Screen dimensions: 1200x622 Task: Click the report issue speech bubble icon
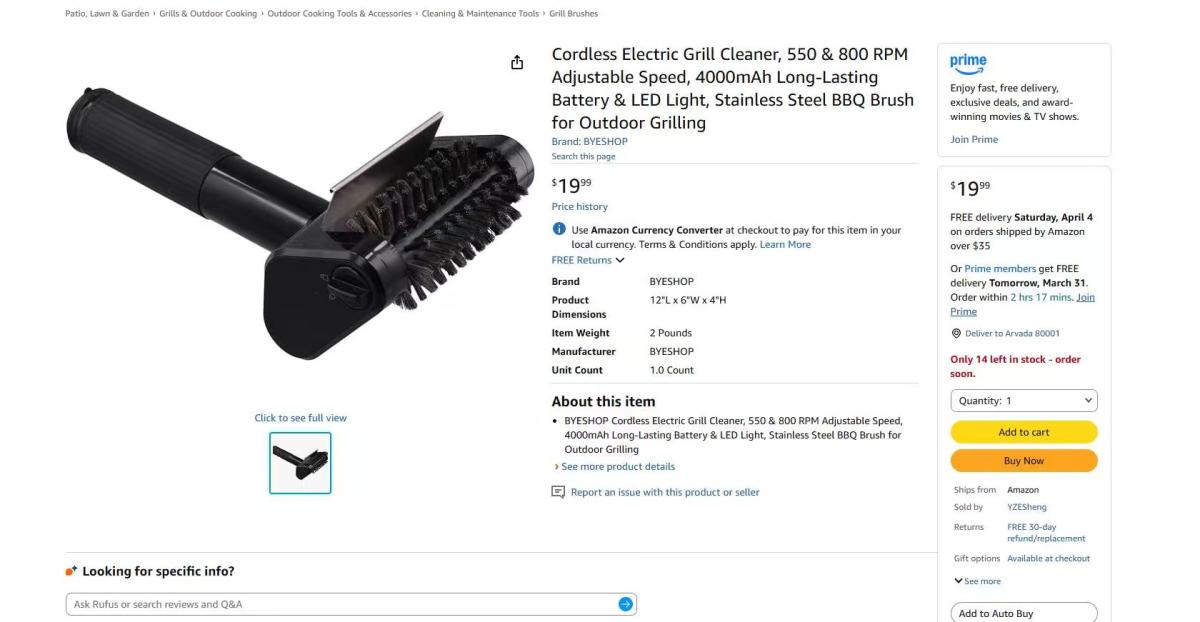558,492
